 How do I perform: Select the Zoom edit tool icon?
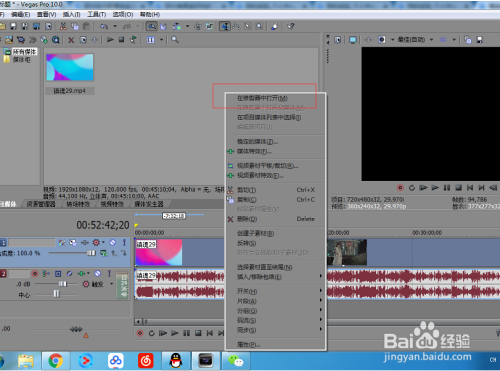point(259,26)
